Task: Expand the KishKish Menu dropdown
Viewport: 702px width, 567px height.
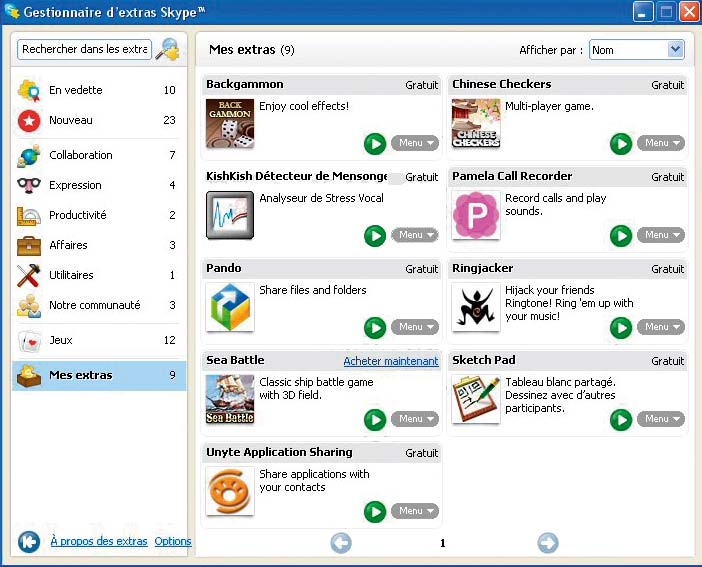Action: click(415, 235)
